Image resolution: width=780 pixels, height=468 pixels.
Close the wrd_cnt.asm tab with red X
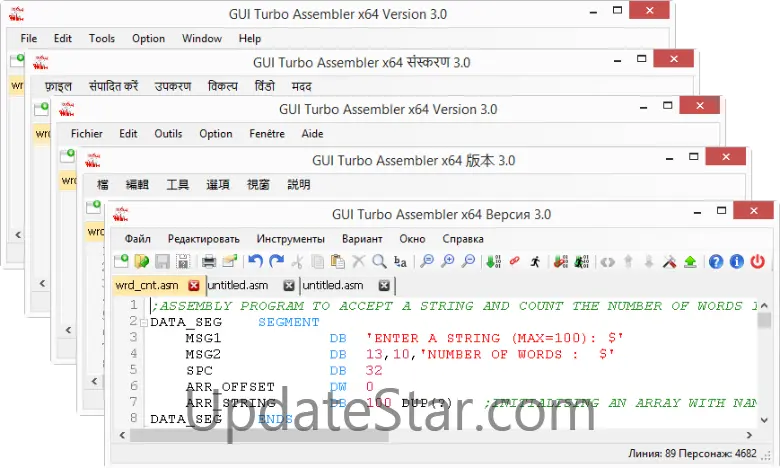[x=194, y=285]
